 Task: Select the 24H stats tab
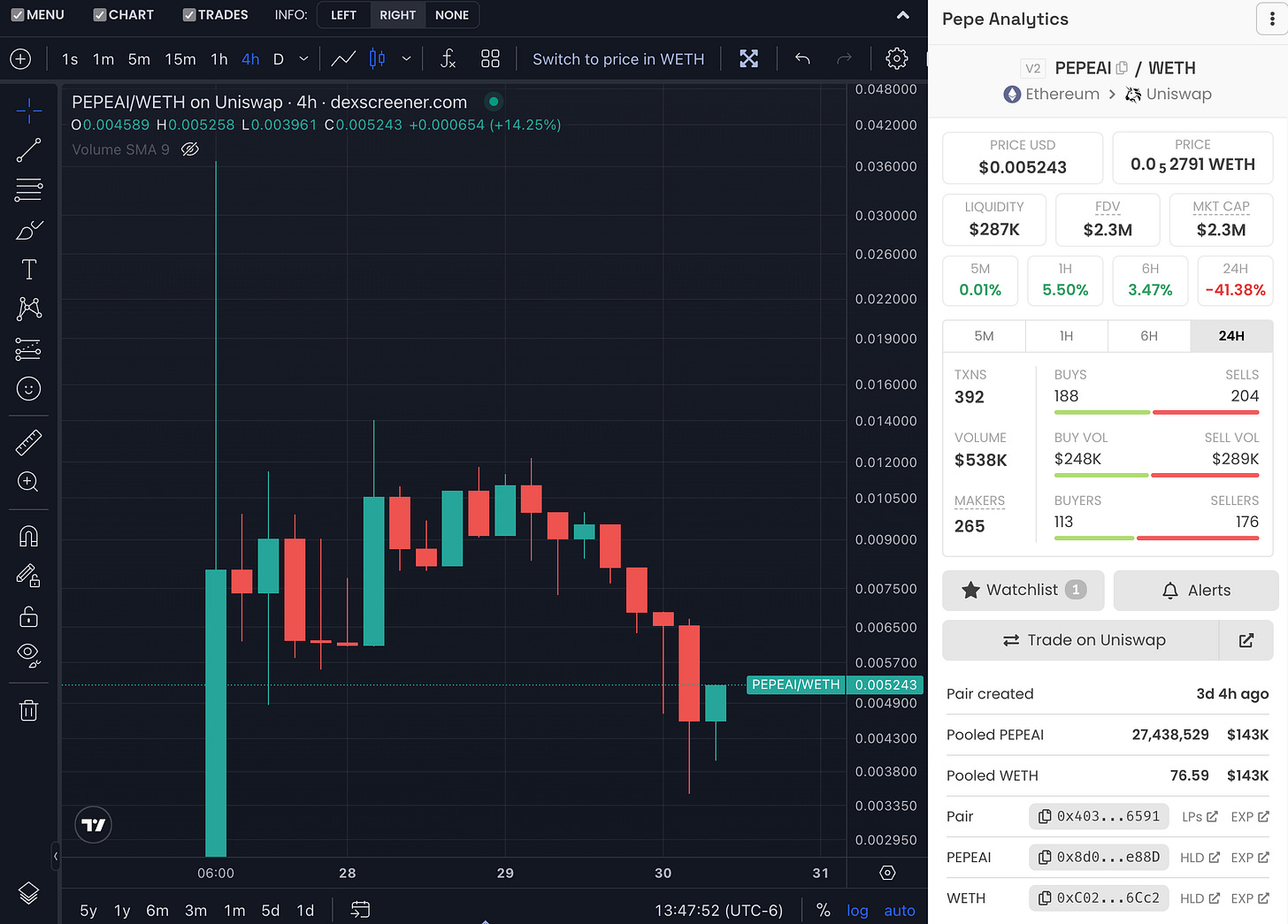point(1231,336)
